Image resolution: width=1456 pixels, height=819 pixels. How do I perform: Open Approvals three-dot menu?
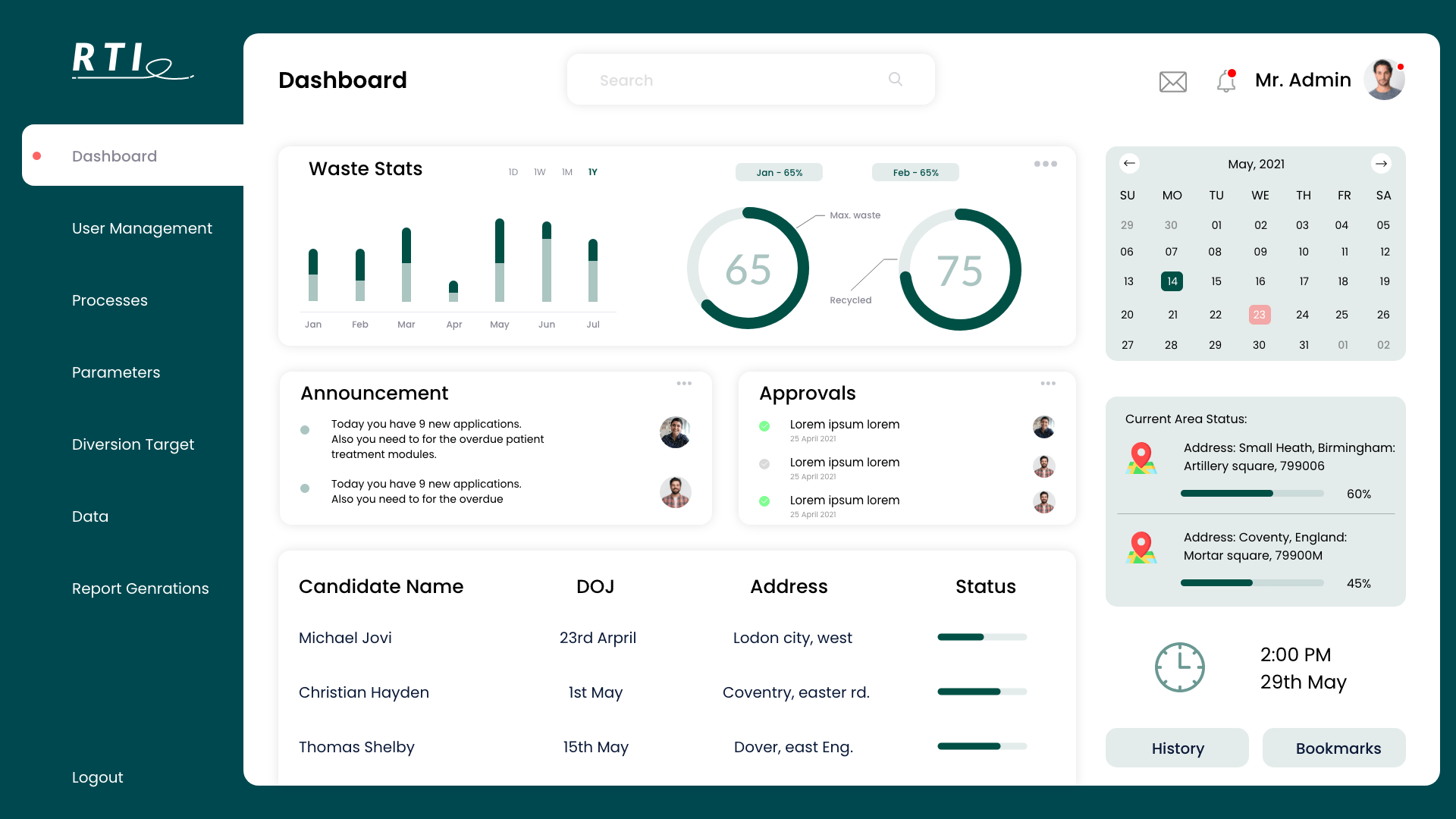[x=1048, y=383]
